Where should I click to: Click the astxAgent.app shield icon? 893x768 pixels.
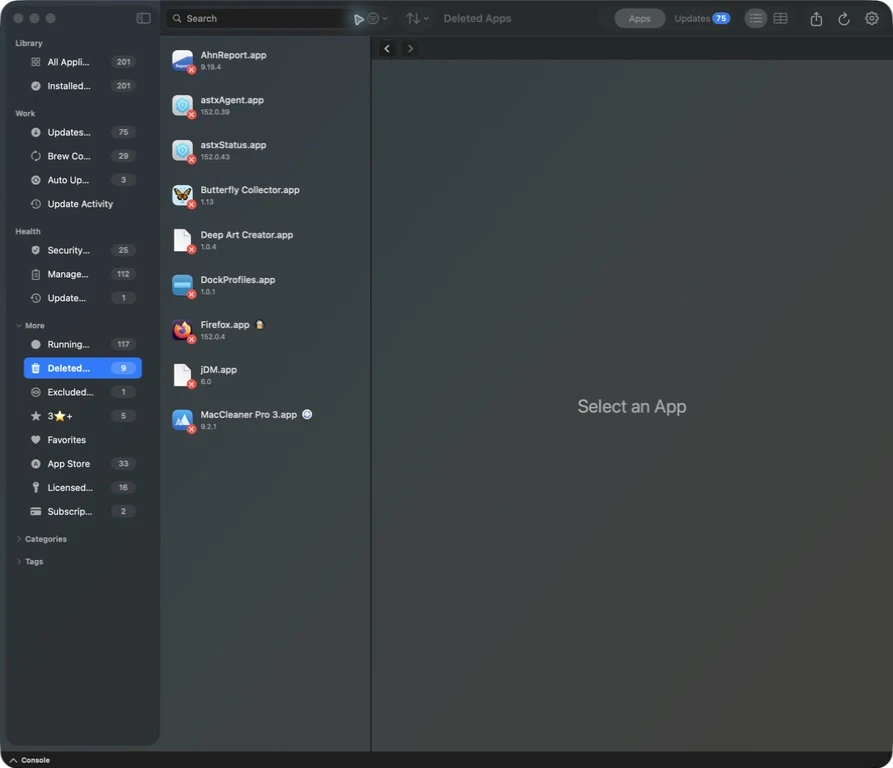[182, 105]
